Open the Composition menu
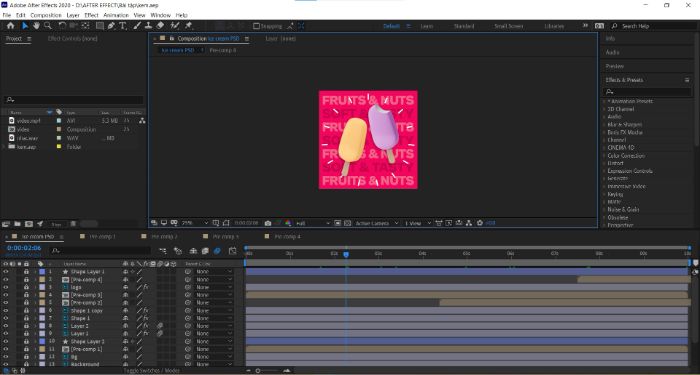 [x=46, y=15]
